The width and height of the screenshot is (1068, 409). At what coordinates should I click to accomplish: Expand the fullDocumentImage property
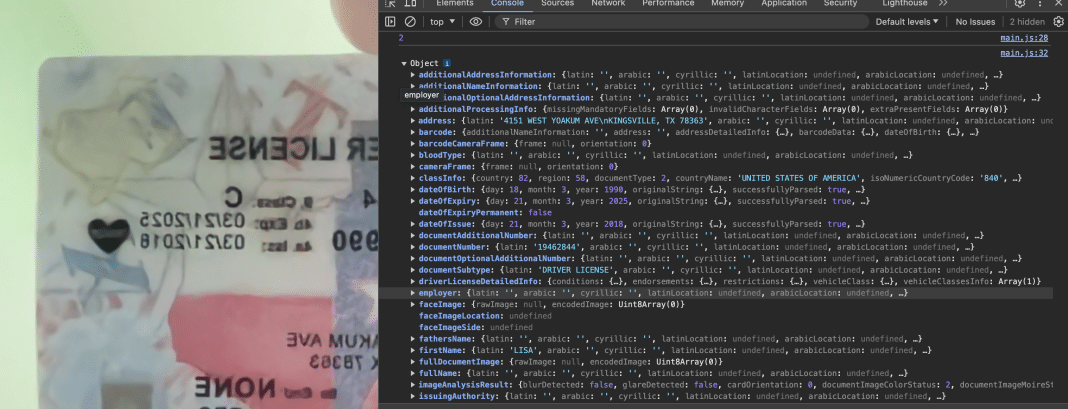(413, 361)
